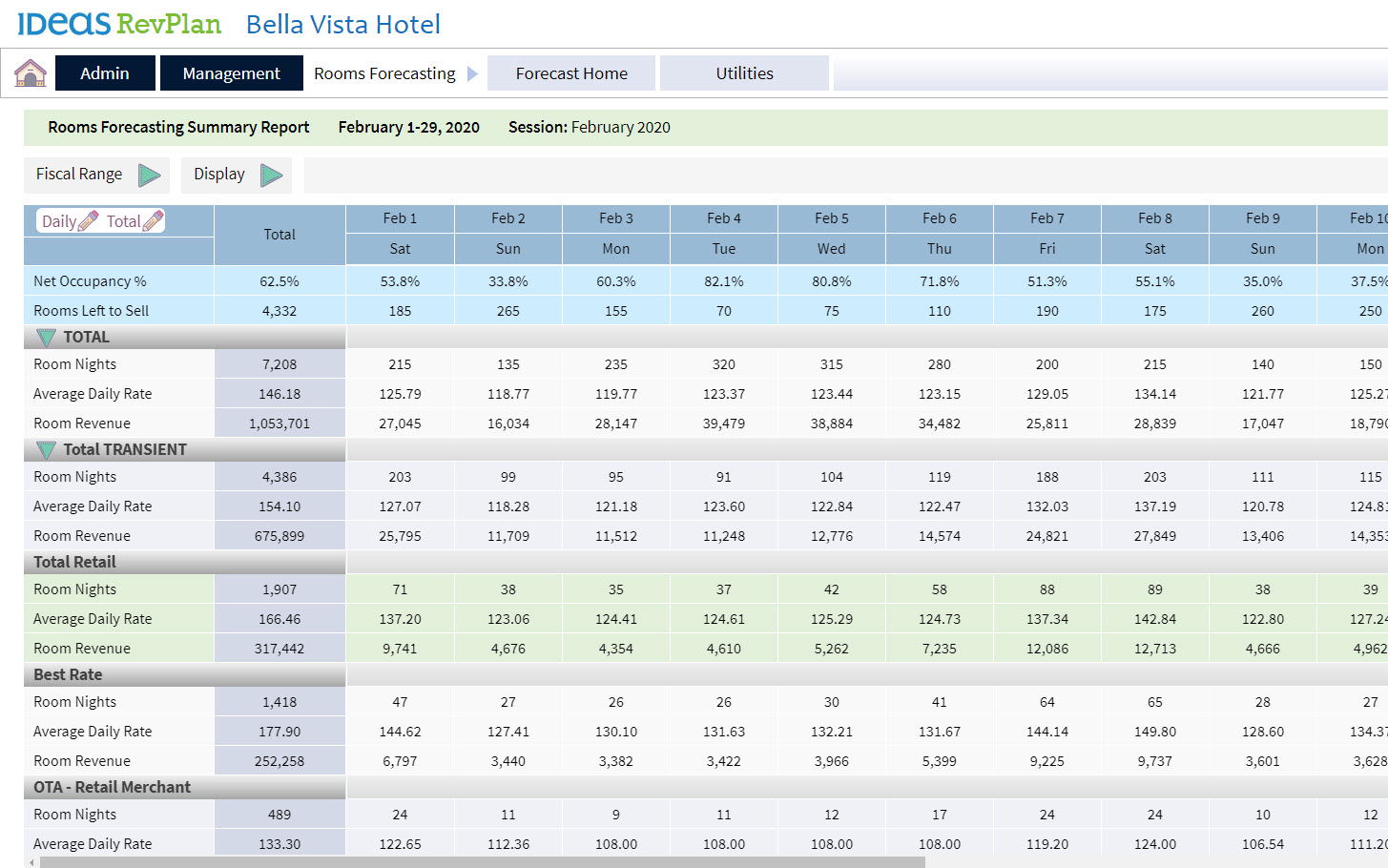Click the home house icon
The height and width of the screenshot is (868, 1388).
coord(31,73)
